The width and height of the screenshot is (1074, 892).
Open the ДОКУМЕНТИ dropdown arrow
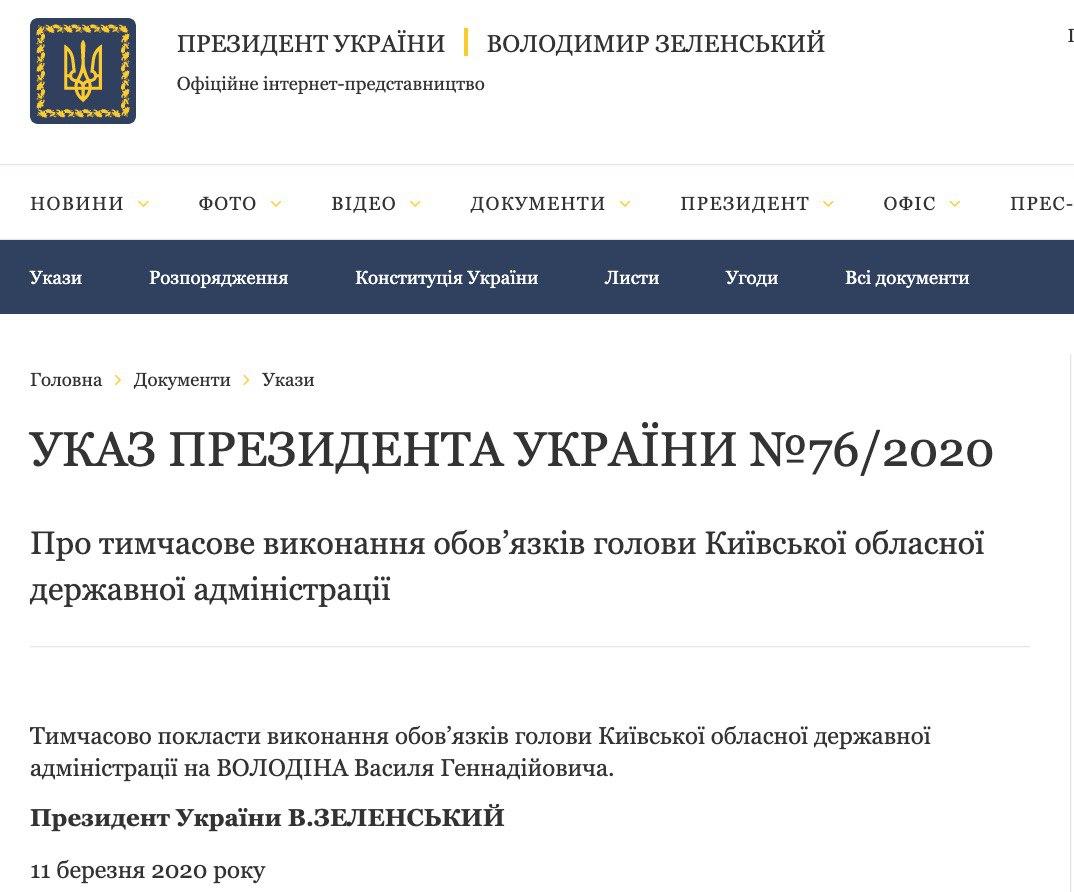coord(625,204)
